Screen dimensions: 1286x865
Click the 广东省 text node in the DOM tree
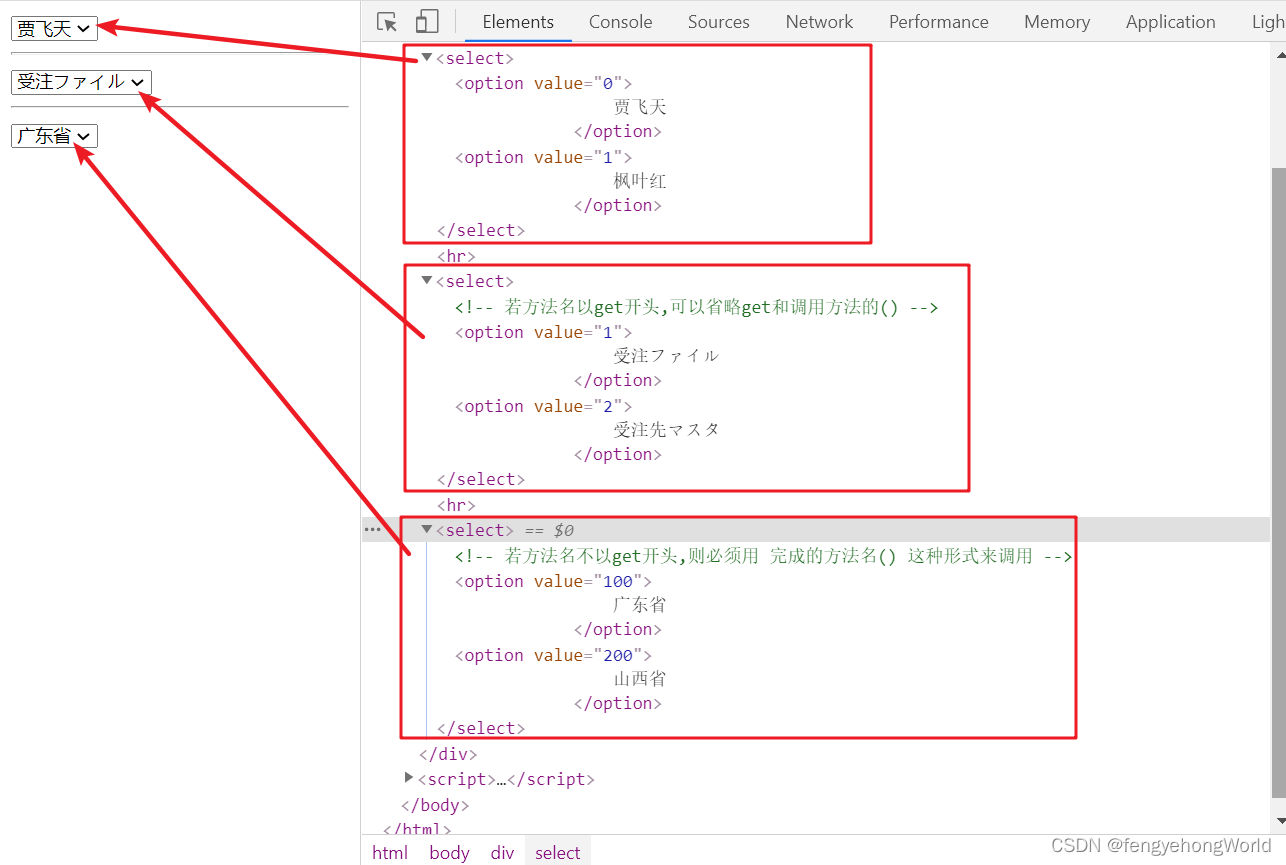[640, 605]
